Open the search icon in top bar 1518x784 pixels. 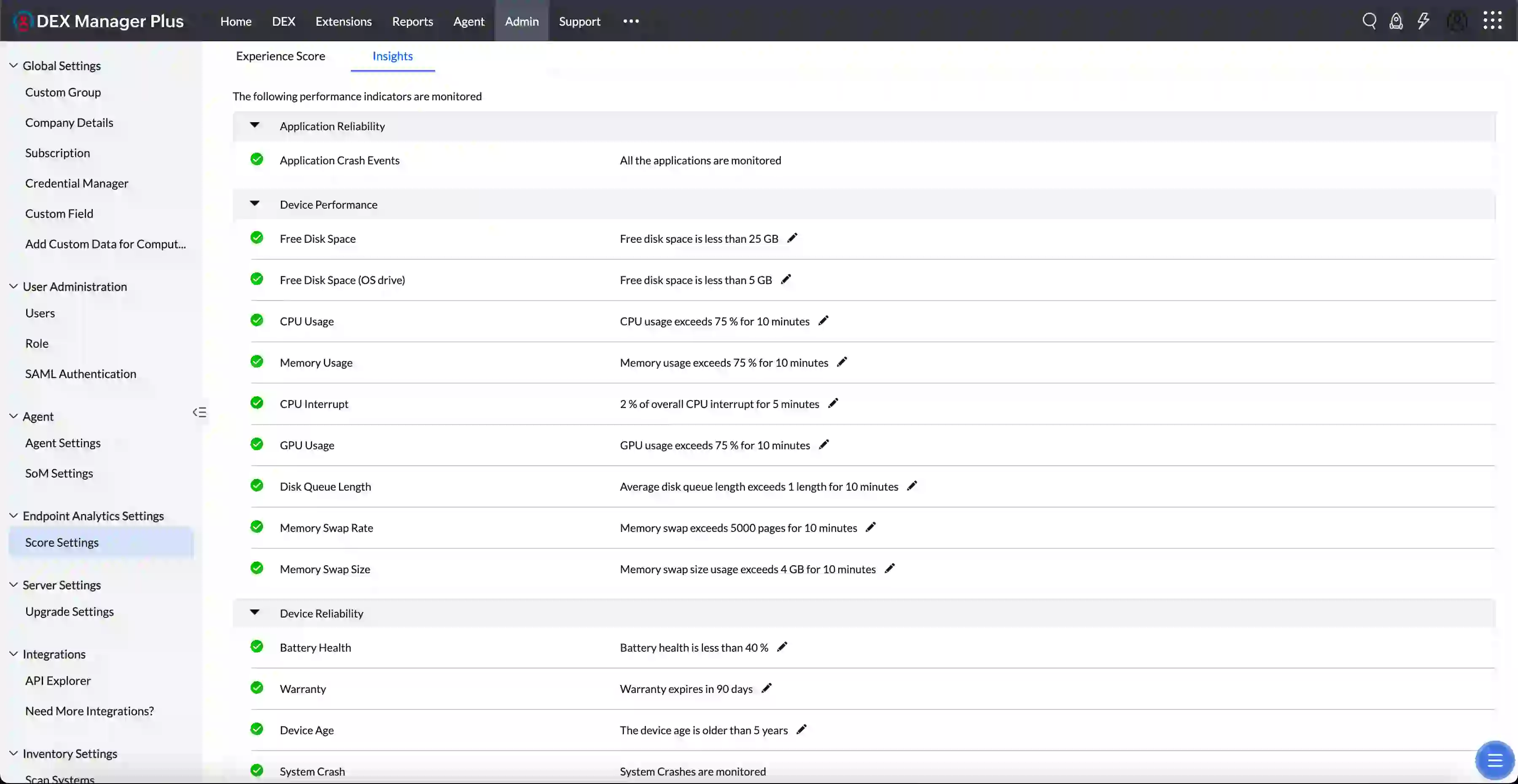pyautogui.click(x=1370, y=21)
